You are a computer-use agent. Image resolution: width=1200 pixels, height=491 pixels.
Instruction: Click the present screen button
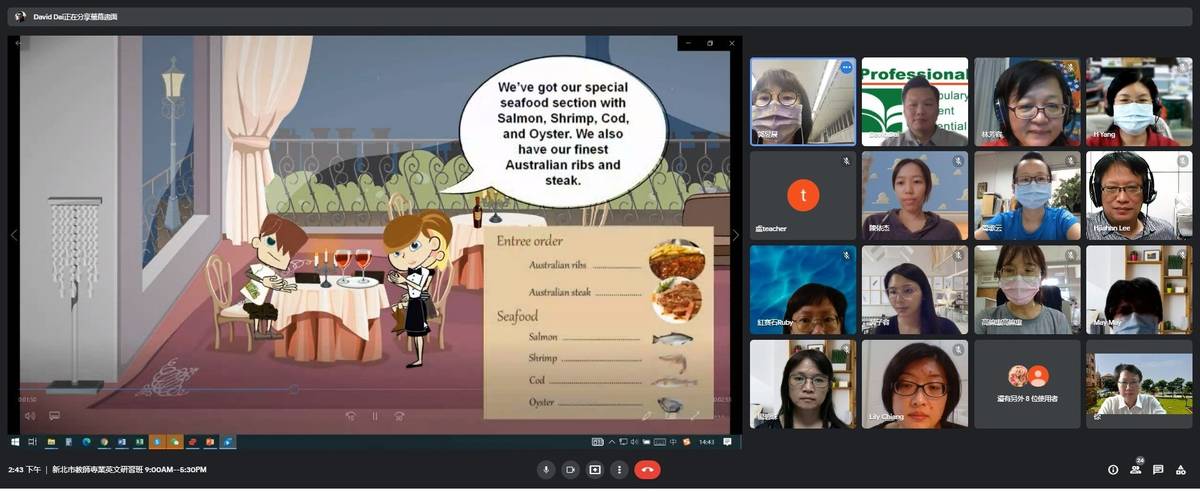[x=595, y=469]
